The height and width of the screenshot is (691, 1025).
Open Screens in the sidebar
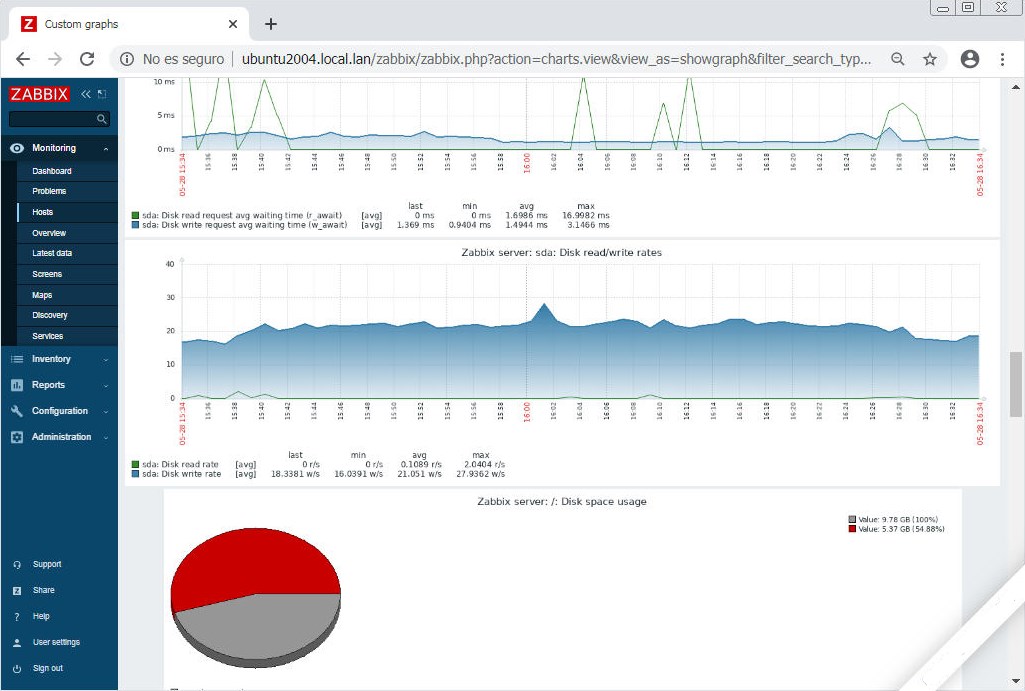(x=47, y=275)
